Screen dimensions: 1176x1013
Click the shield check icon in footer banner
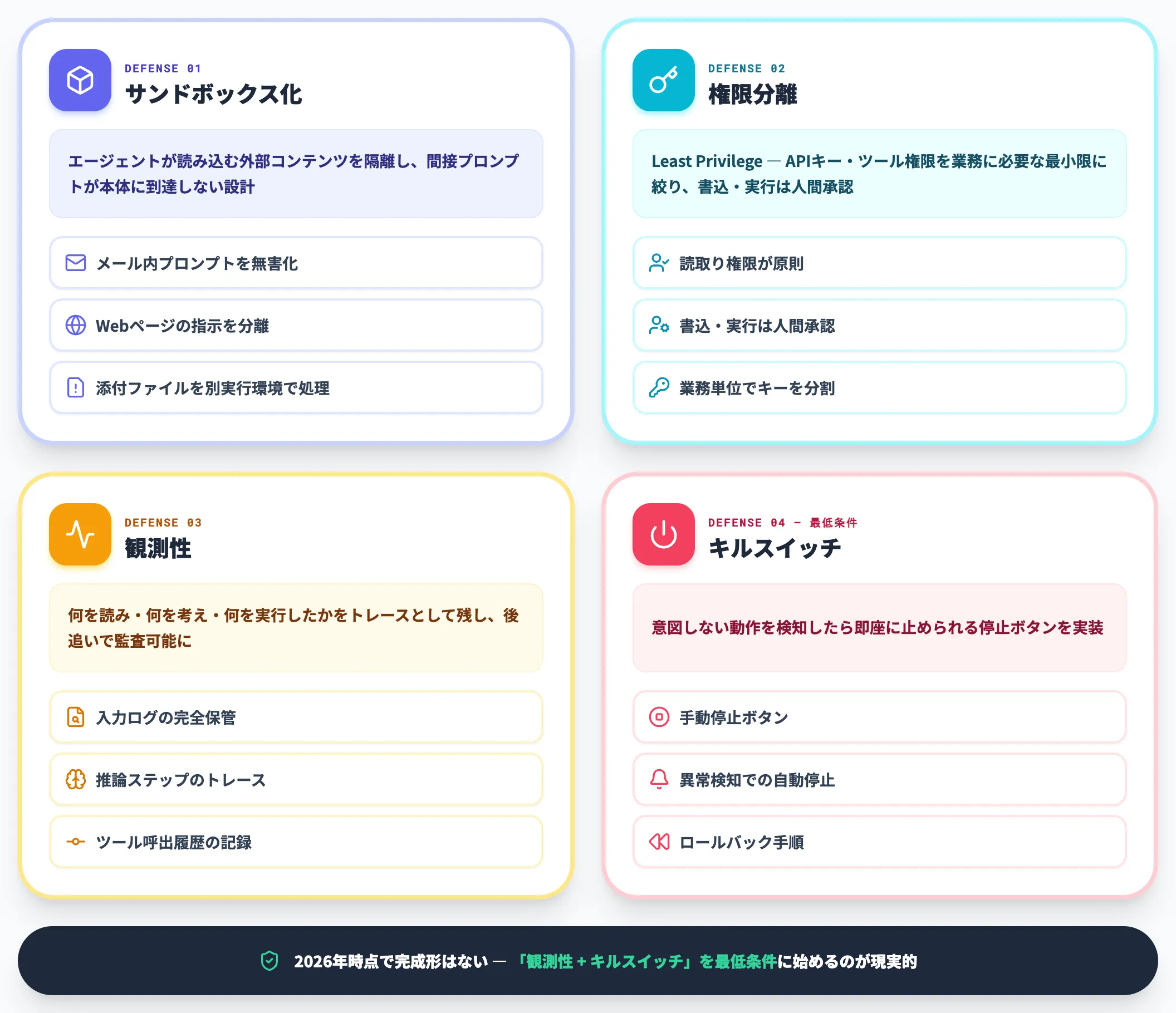coord(269,961)
